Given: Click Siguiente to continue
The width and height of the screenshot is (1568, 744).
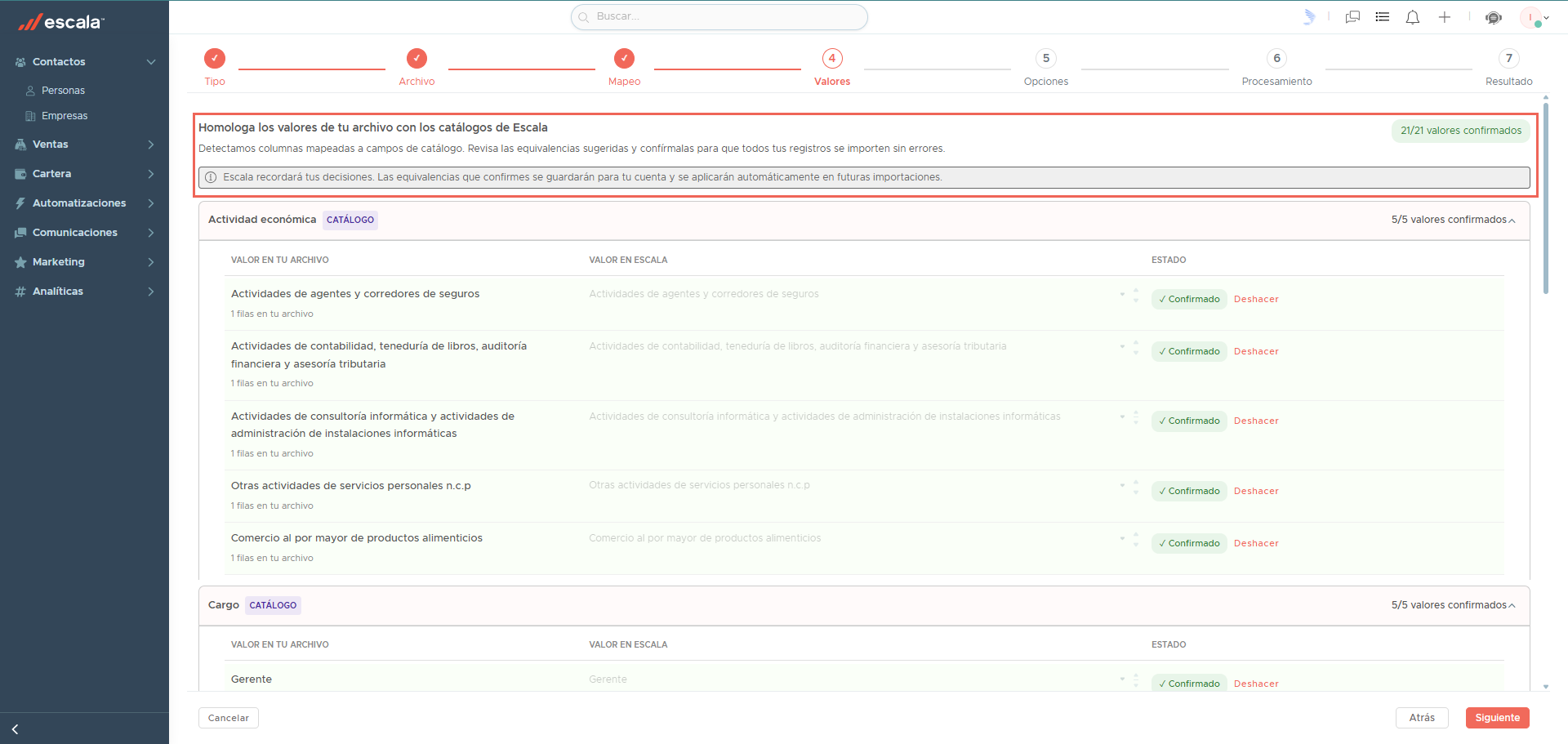Looking at the screenshot, I should point(1498,718).
